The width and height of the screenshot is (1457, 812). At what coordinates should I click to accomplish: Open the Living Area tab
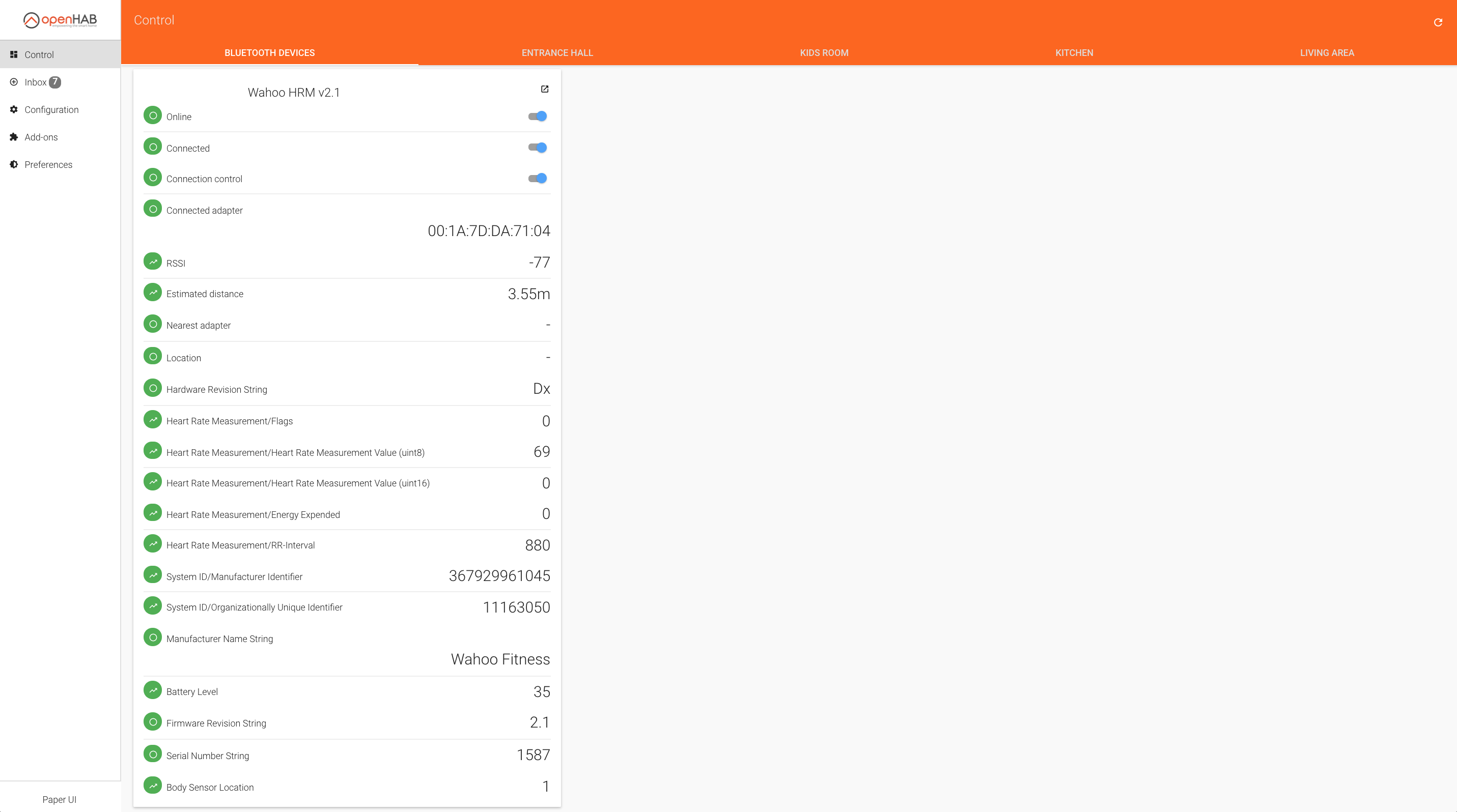(1327, 52)
